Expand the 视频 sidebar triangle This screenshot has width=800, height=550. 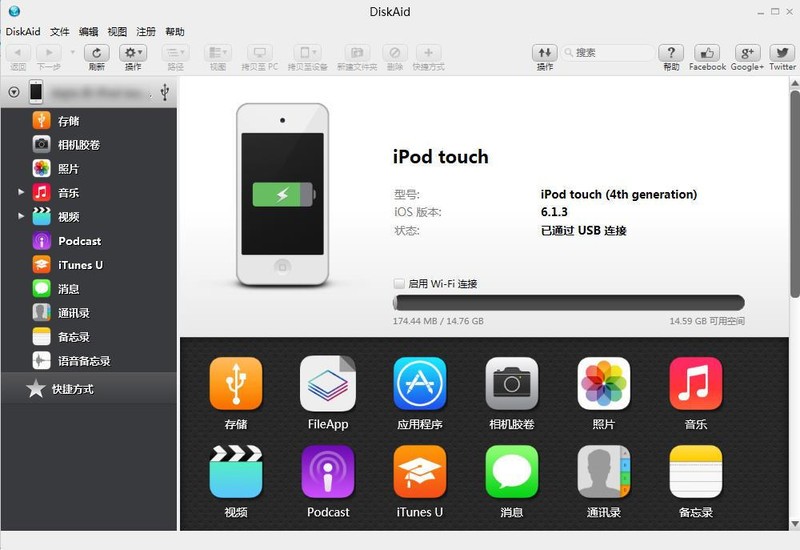pyautogui.click(x=21, y=216)
